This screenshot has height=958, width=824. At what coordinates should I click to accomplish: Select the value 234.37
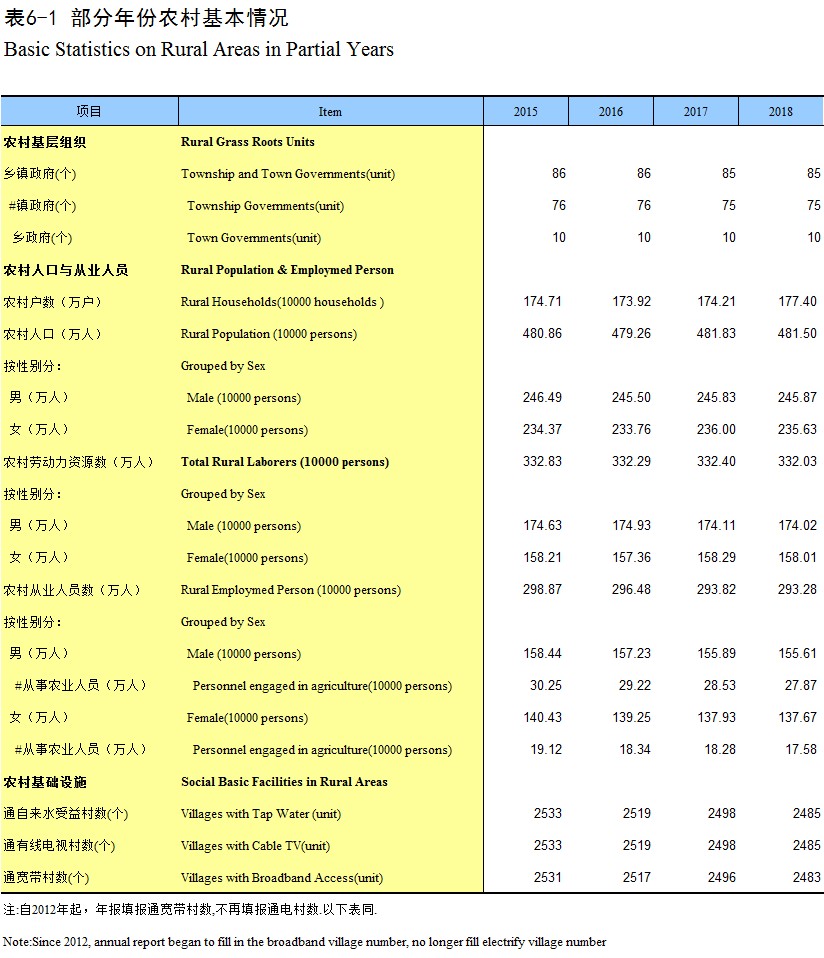tap(542, 430)
